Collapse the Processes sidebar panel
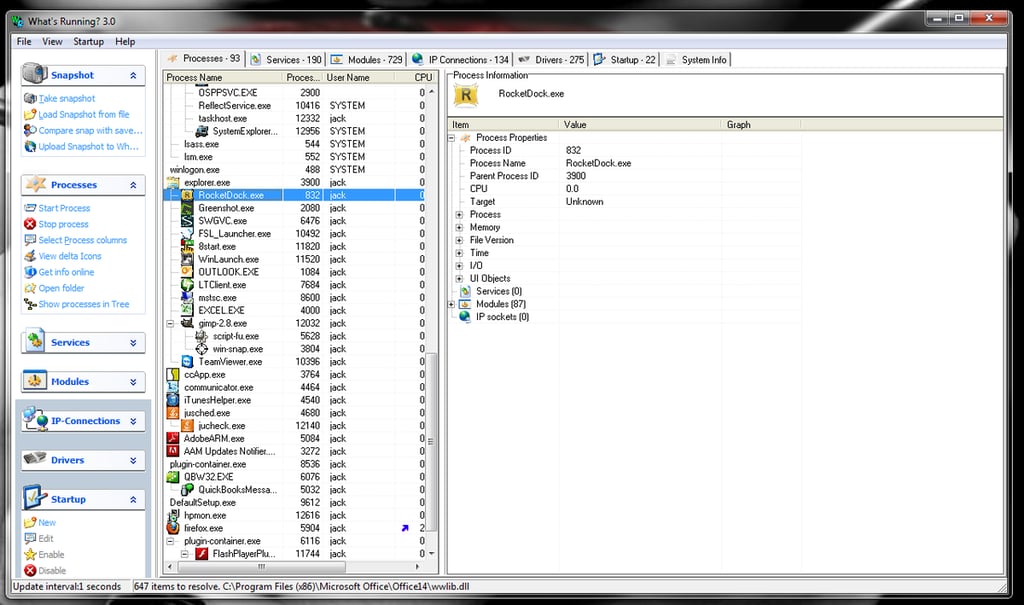This screenshot has height=605, width=1024. [x=133, y=185]
